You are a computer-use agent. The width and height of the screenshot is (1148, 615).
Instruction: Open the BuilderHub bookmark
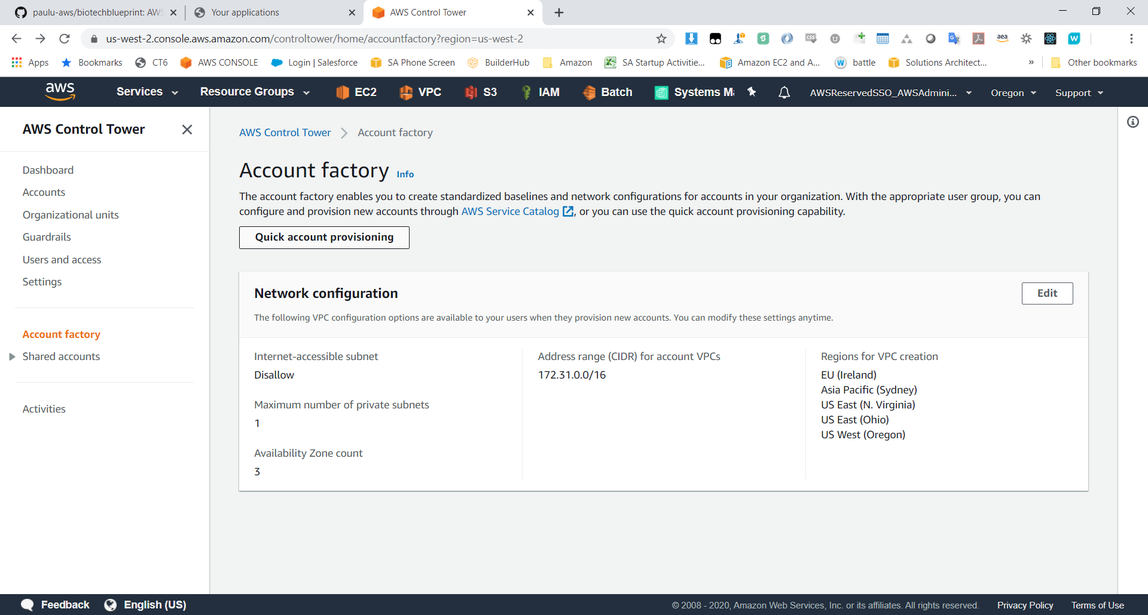(499, 62)
